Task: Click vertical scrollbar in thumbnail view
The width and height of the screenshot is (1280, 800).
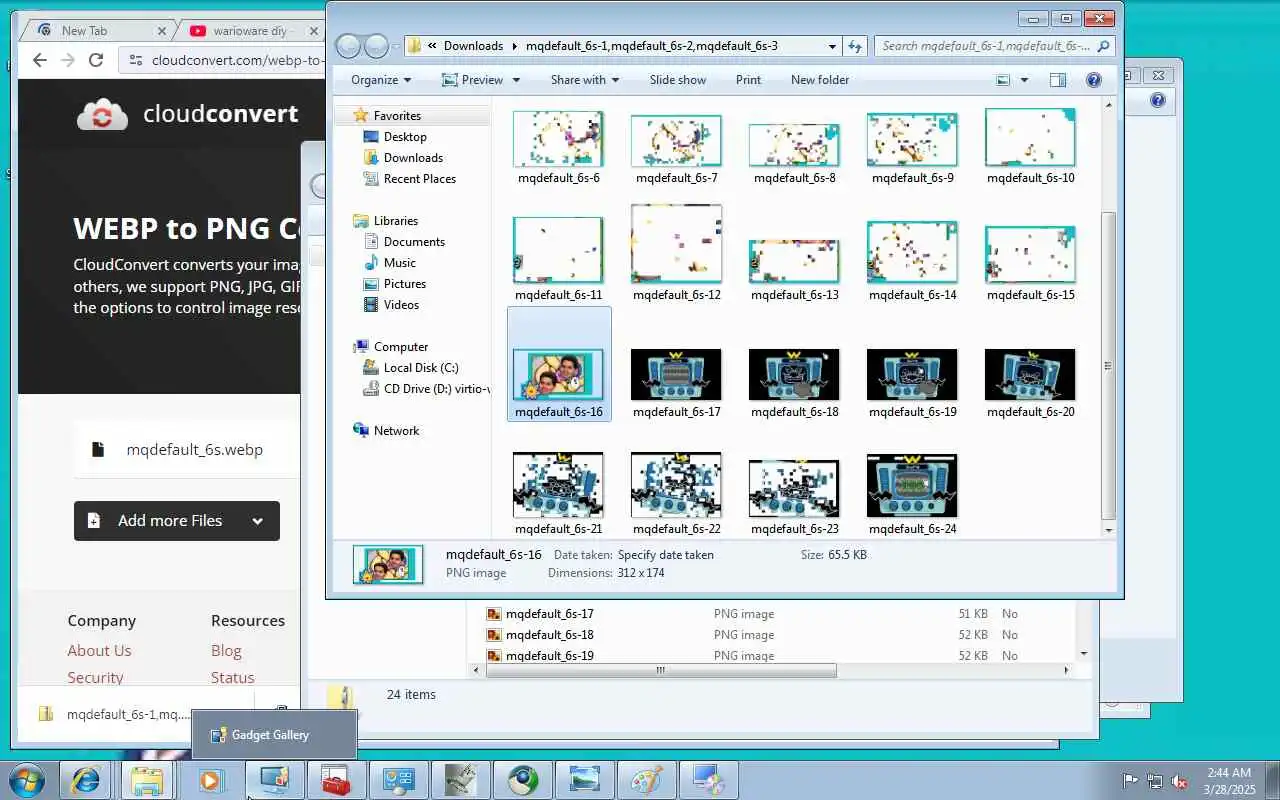Action: 1108,365
